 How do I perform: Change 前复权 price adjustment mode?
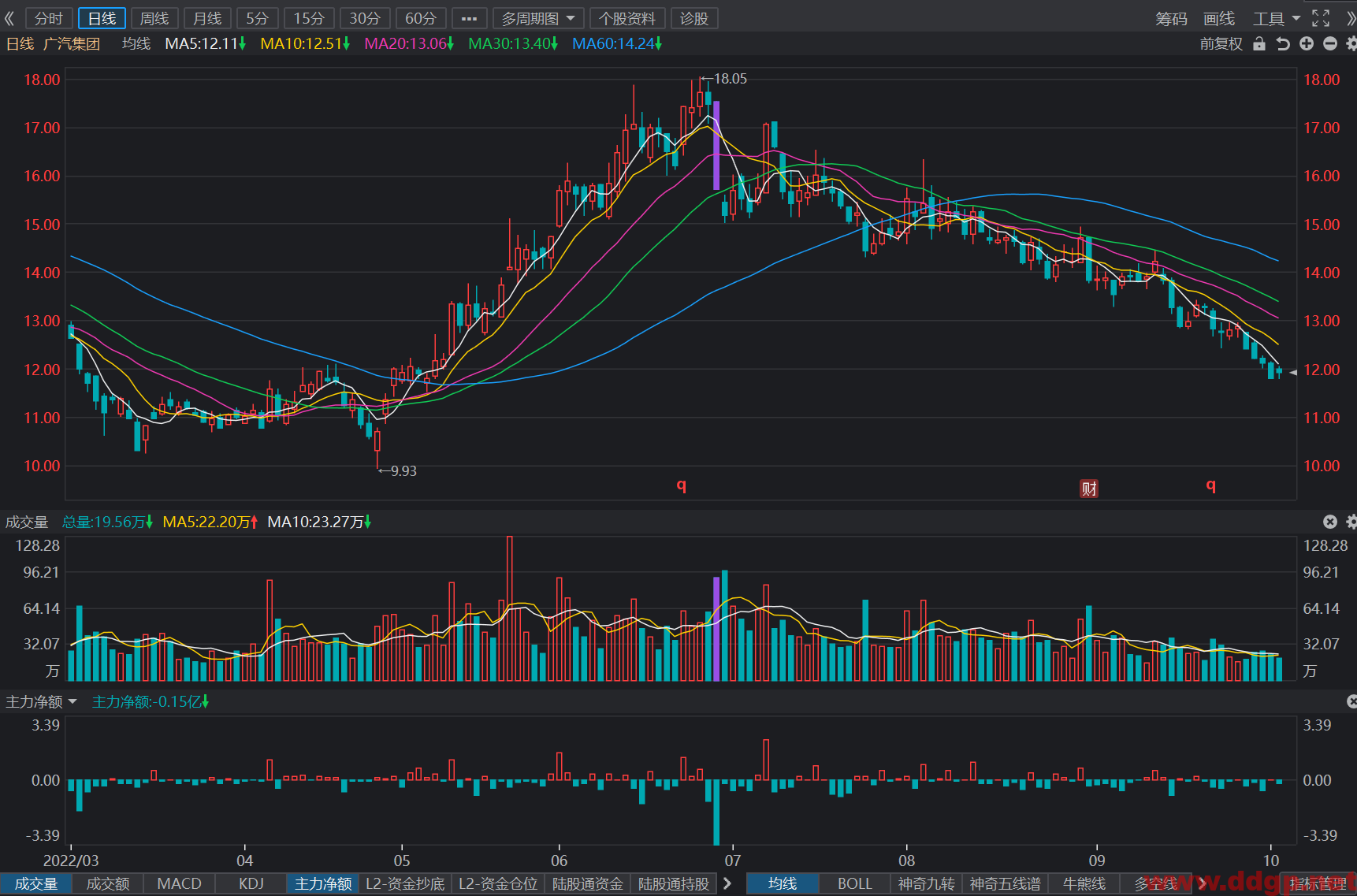[1221, 44]
